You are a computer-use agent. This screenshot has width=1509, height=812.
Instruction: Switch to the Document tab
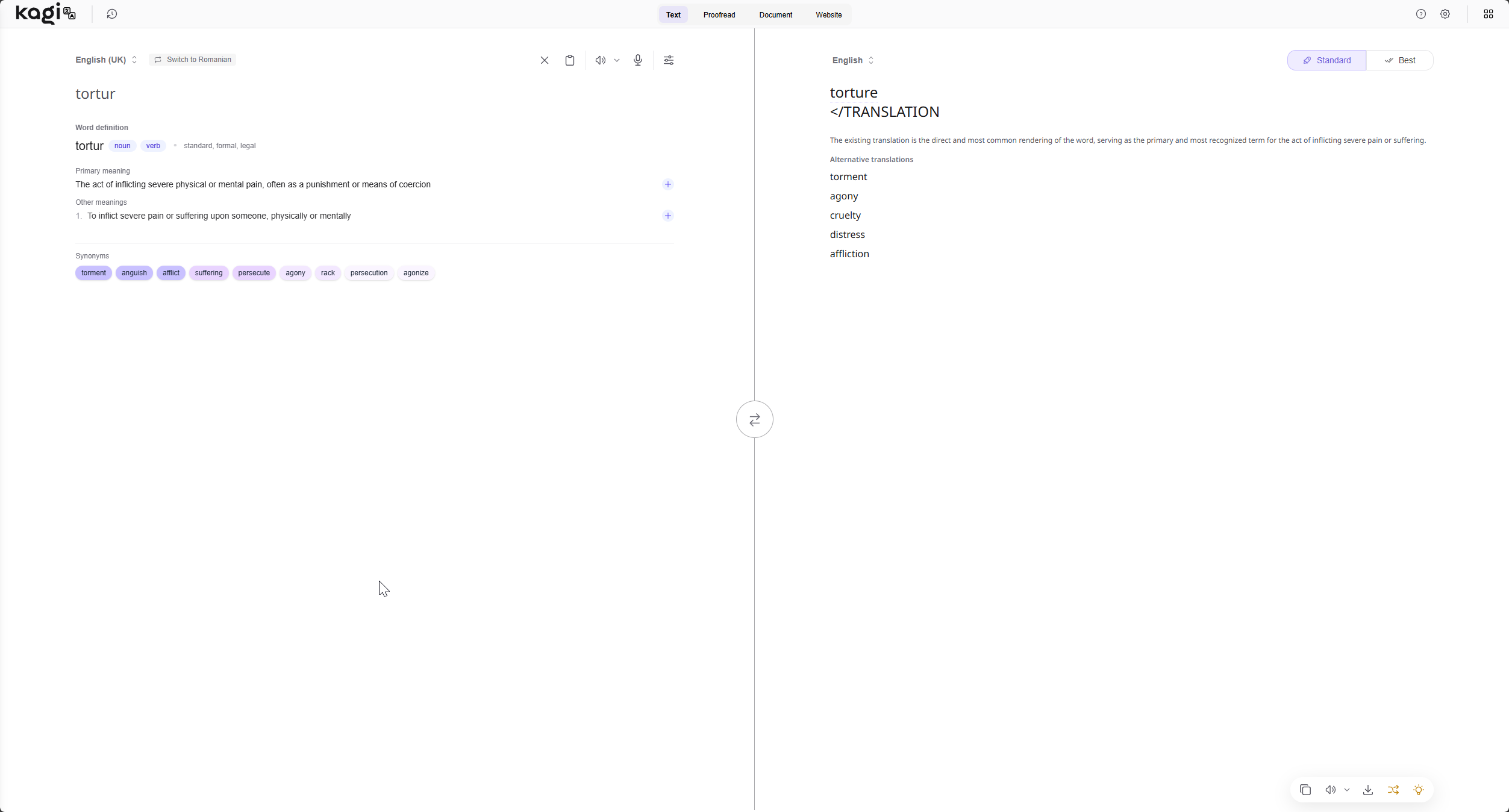(x=775, y=14)
